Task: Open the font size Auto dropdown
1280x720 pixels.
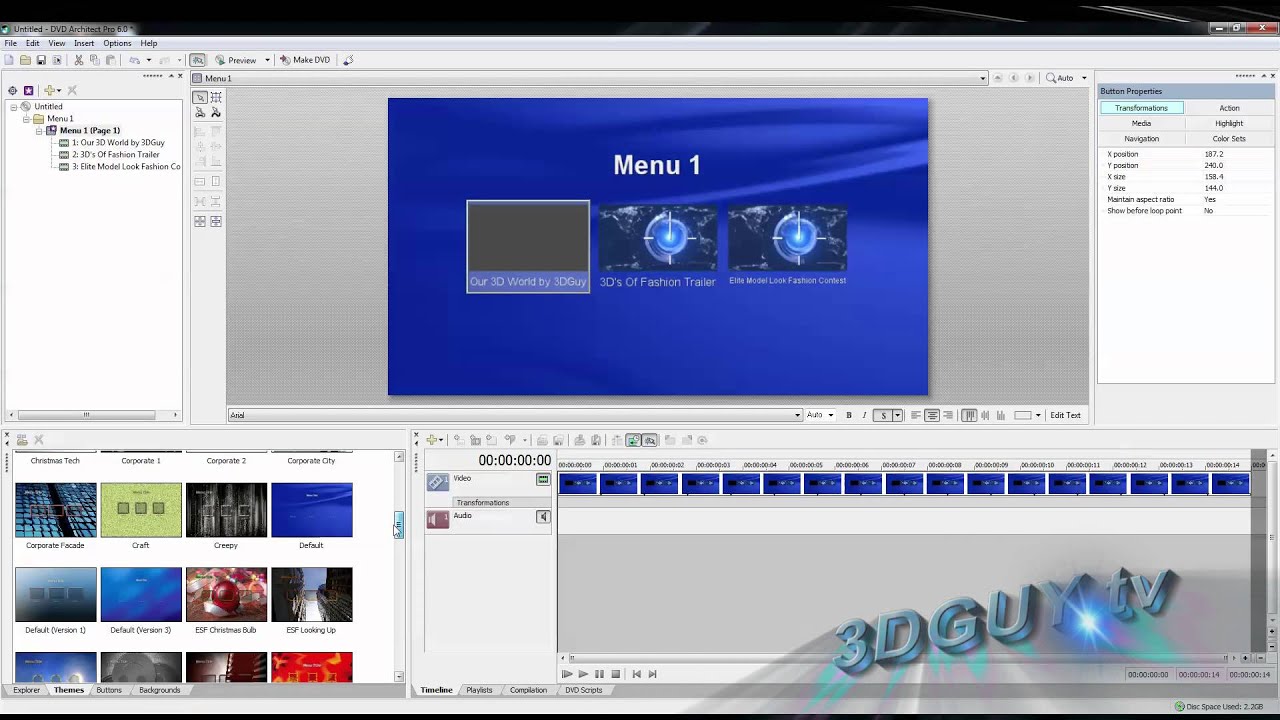Action: click(830, 415)
